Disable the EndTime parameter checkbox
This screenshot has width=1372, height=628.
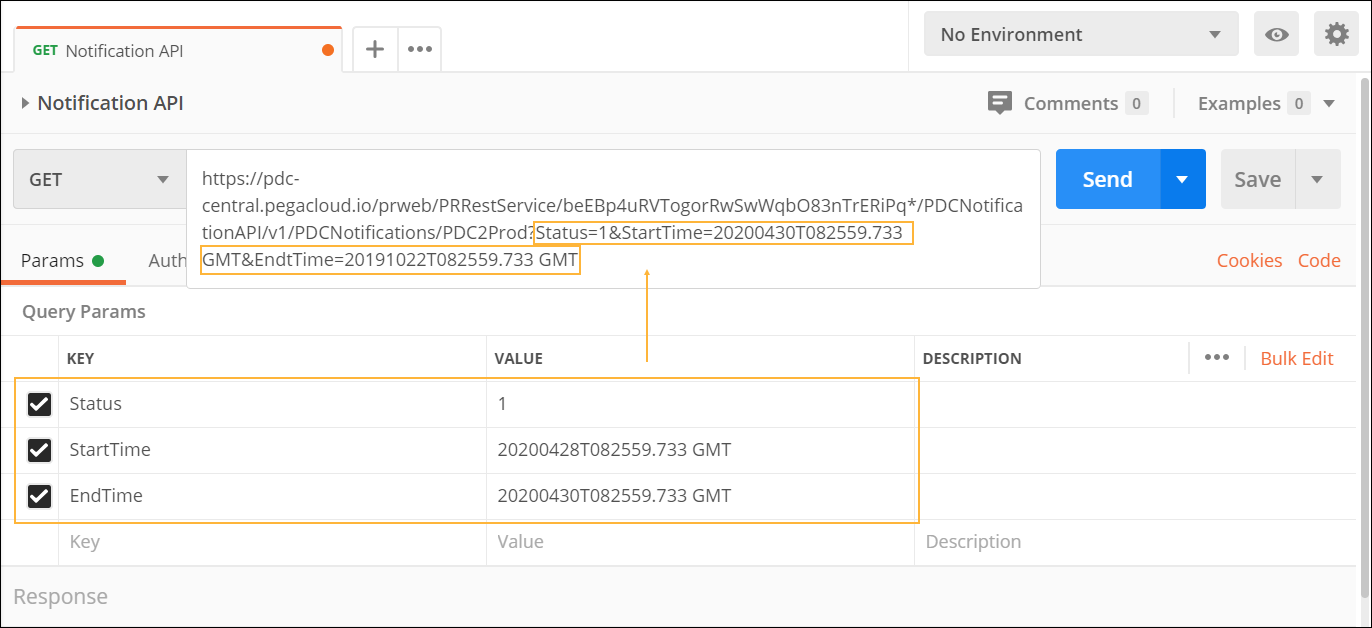click(x=39, y=496)
